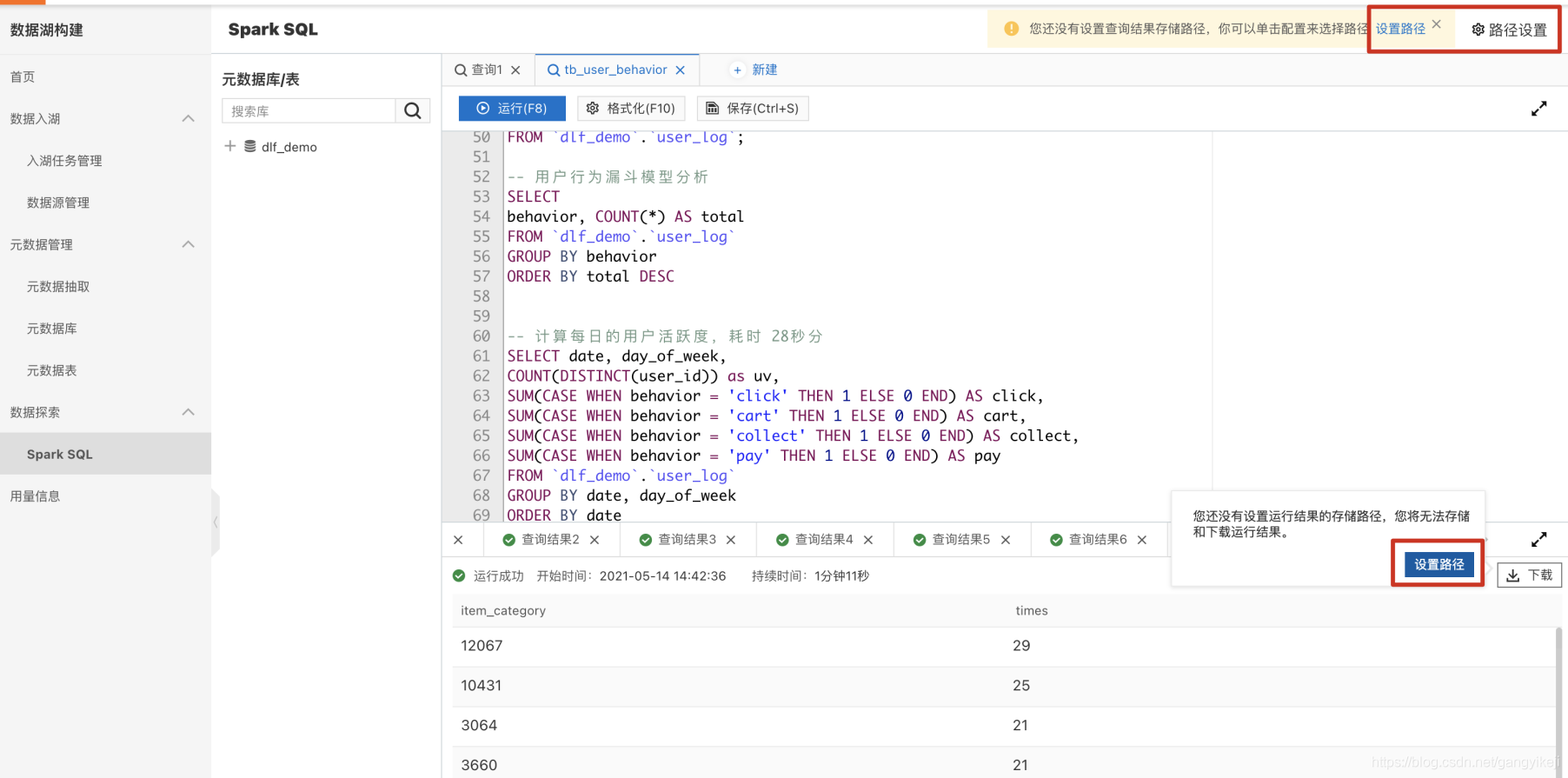Close the 查询结果5 tab

(x=1006, y=540)
